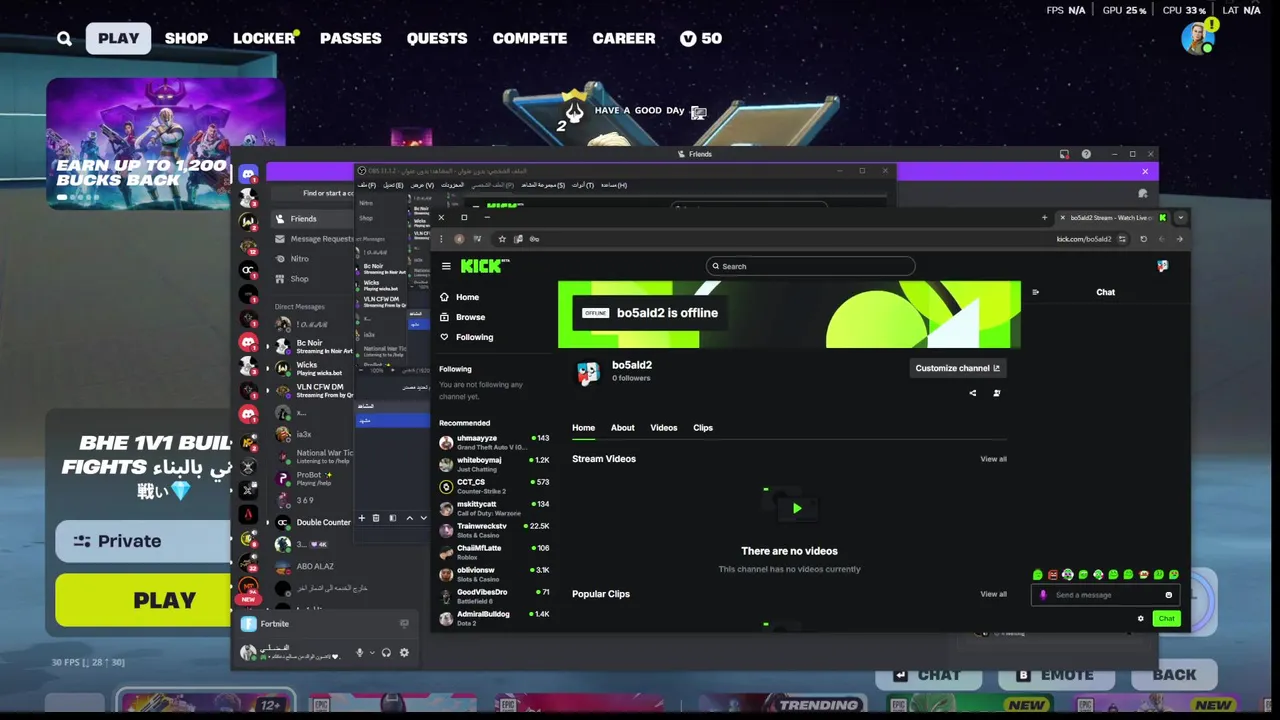Screen dimensions: 1280x720
Task: Open Discord inbox icon in title bar
Action: (x=1065, y=154)
